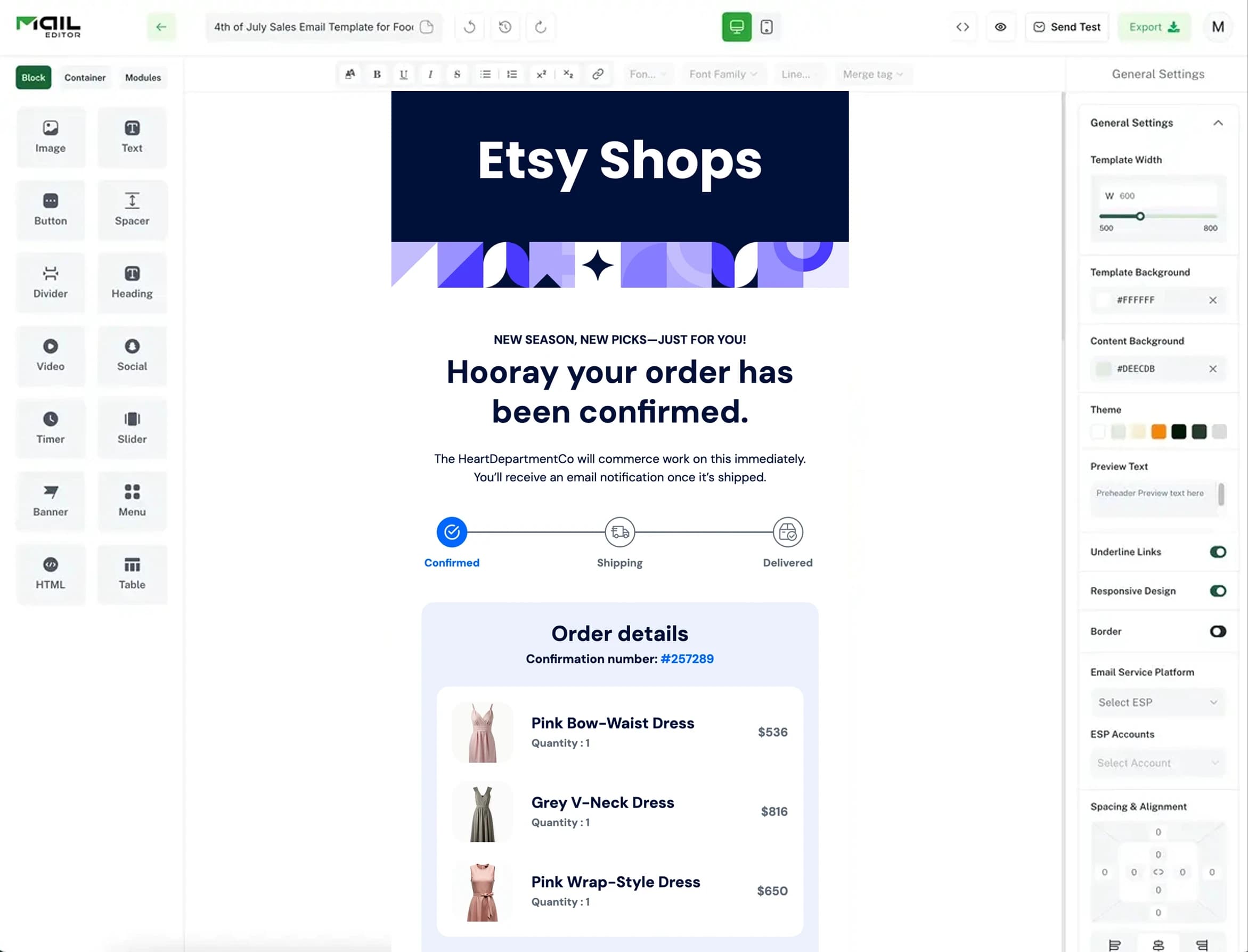Click the Content Background #DEECDB swatch
The height and width of the screenshot is (952, 1248).
click(x=1104, y=369)
